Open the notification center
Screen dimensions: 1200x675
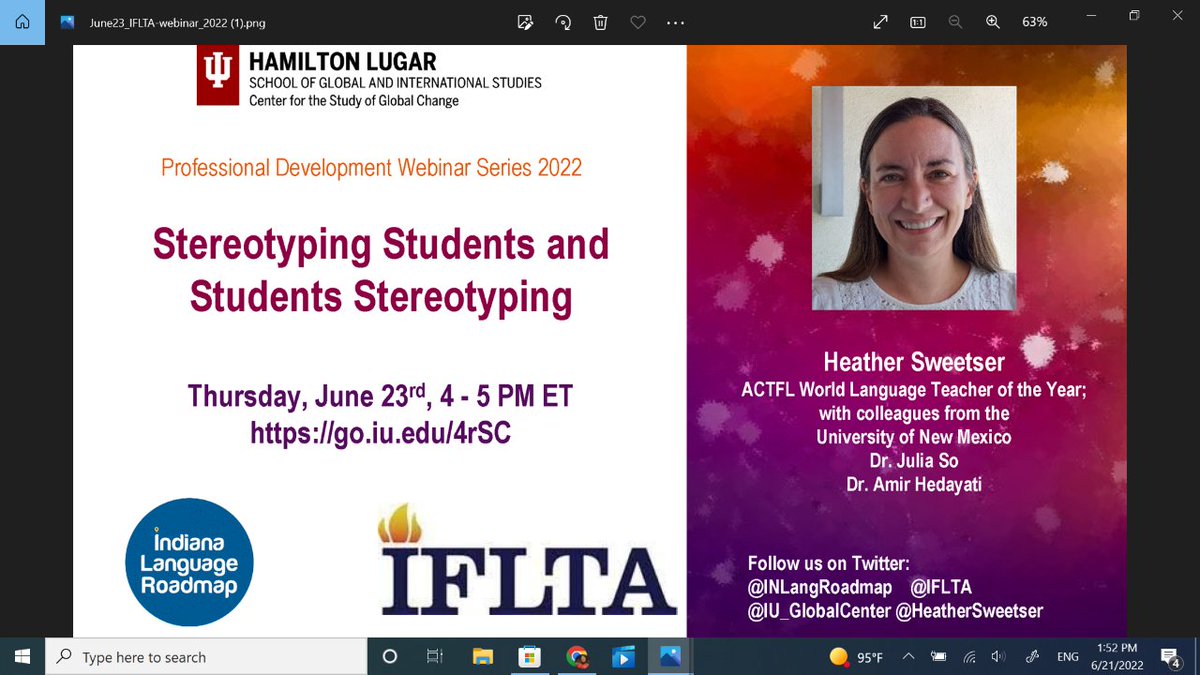tap(1170, 656)
